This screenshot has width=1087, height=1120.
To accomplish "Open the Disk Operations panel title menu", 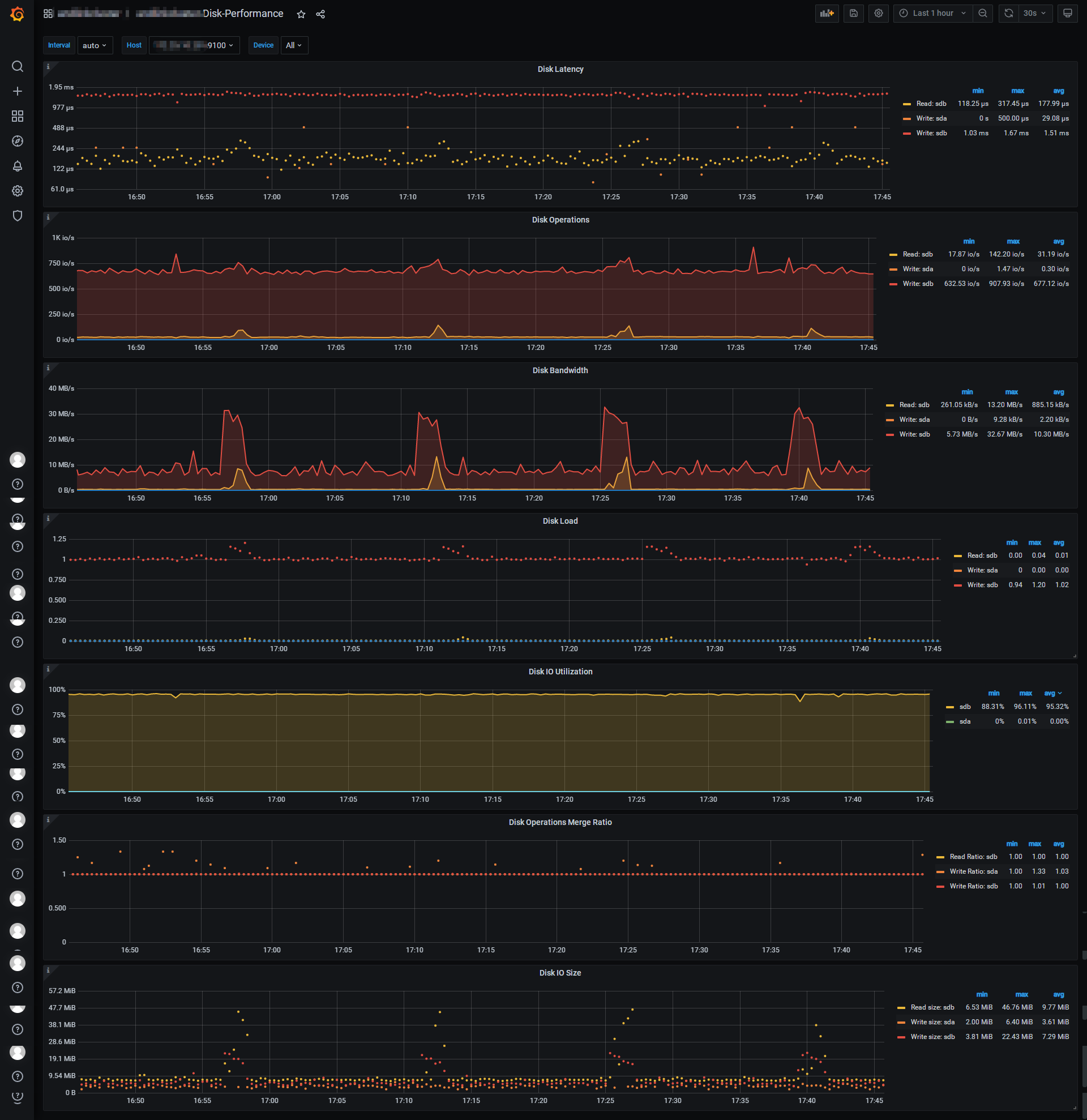I will click(560, 220).
